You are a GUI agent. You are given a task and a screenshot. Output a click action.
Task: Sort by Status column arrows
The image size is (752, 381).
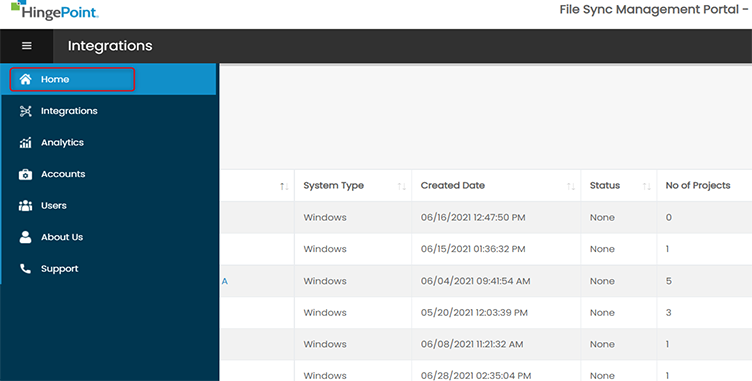pos(647,186)
